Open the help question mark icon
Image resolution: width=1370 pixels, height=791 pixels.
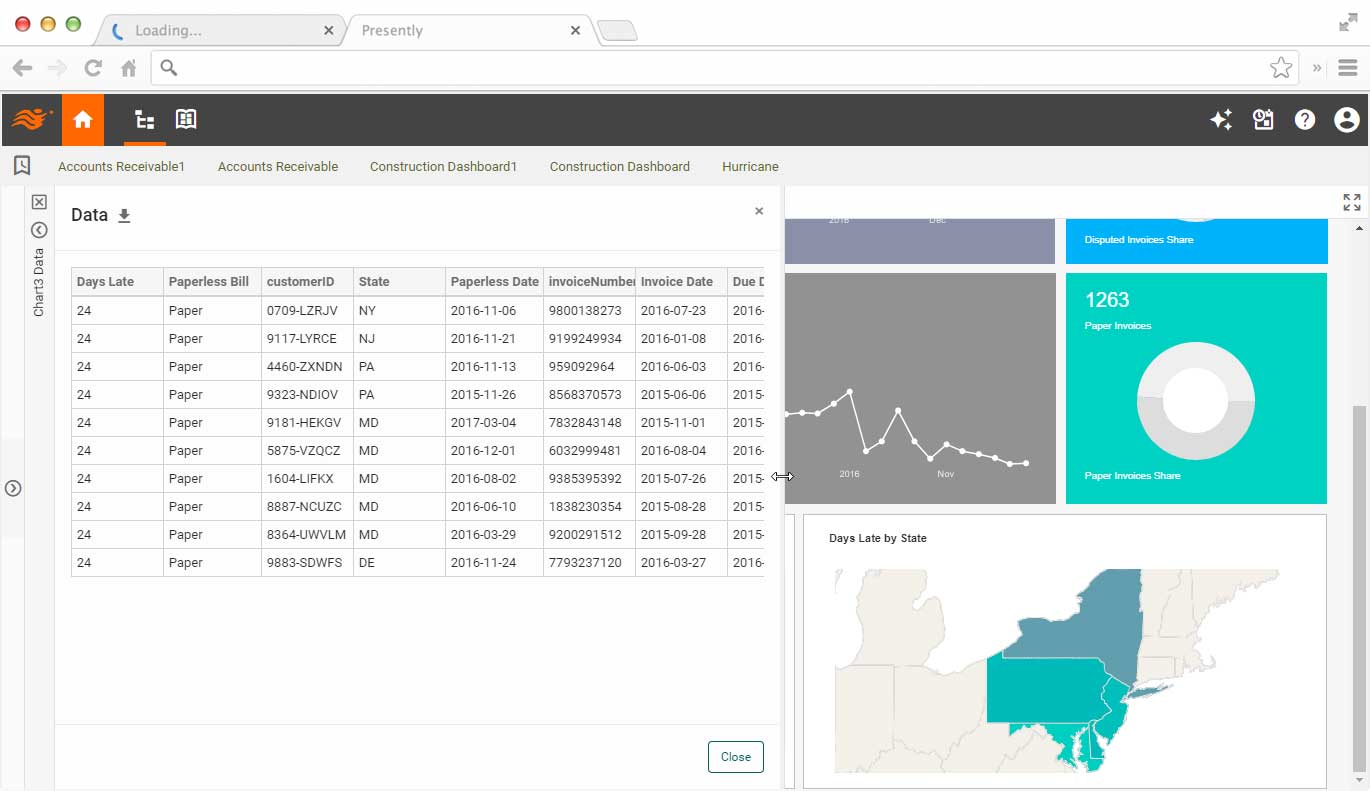pos(1304,120)
